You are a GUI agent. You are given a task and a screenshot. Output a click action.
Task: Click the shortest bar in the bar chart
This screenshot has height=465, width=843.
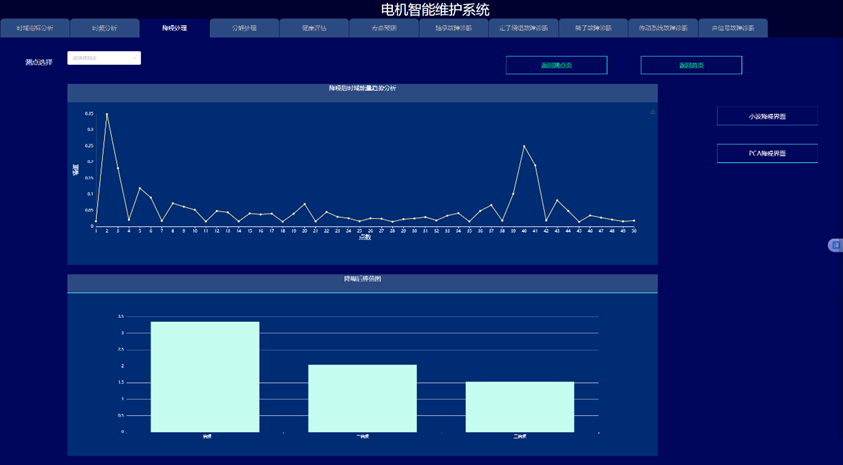tap(520, 406)
